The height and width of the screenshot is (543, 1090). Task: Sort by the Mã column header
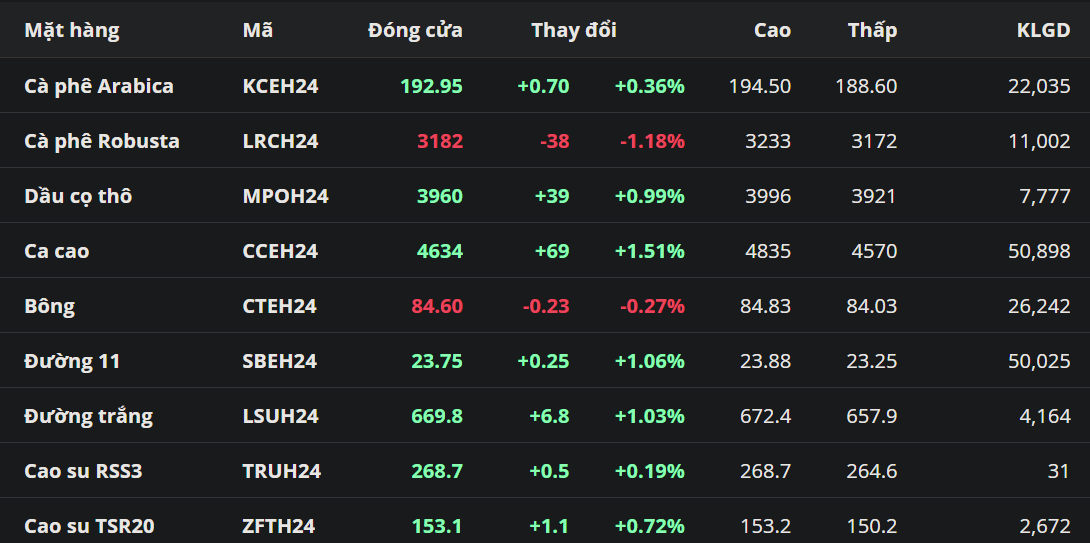click(x=257, y=30)
